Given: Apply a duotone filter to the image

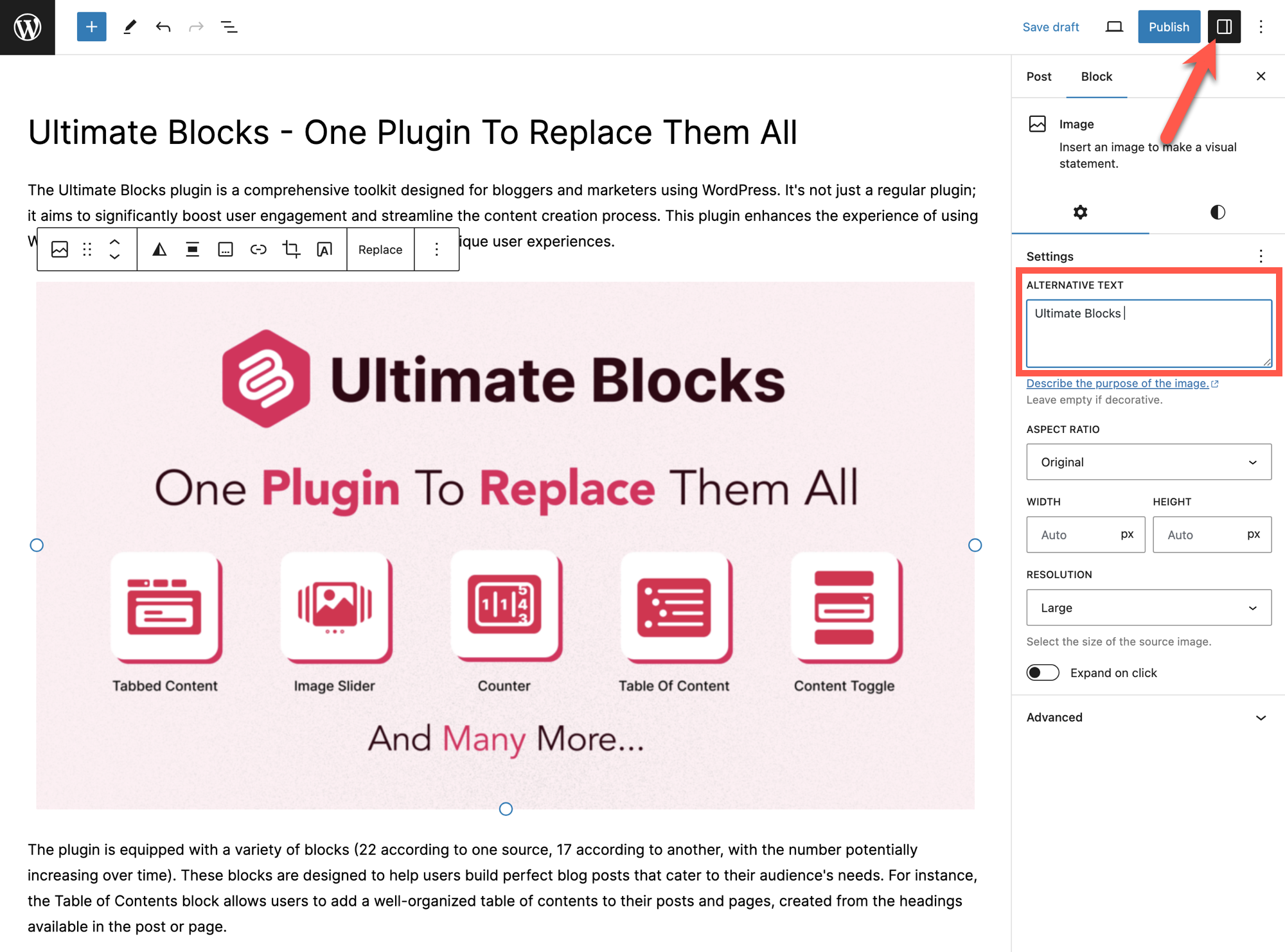Looking at the screenshot, I should 159,249.
